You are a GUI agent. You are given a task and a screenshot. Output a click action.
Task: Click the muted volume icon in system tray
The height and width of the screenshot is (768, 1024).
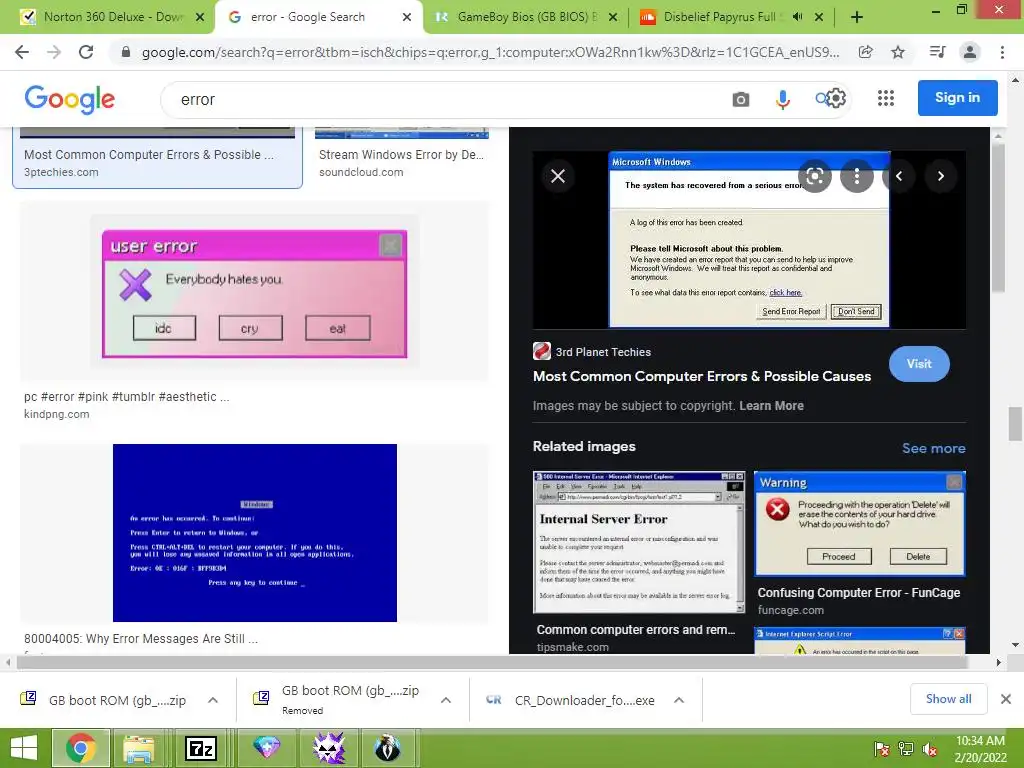[929, 749]
